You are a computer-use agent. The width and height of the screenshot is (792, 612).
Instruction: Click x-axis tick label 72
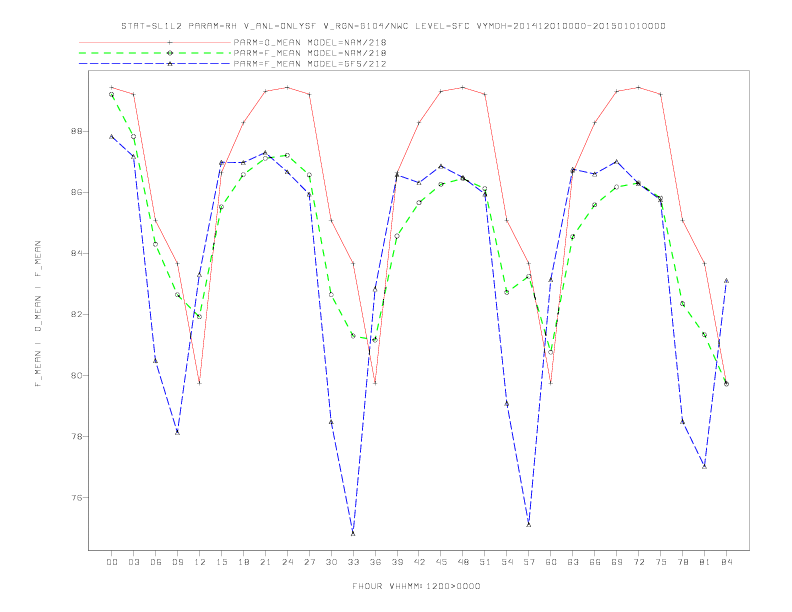pyautogui.click(x=639, y=562)
